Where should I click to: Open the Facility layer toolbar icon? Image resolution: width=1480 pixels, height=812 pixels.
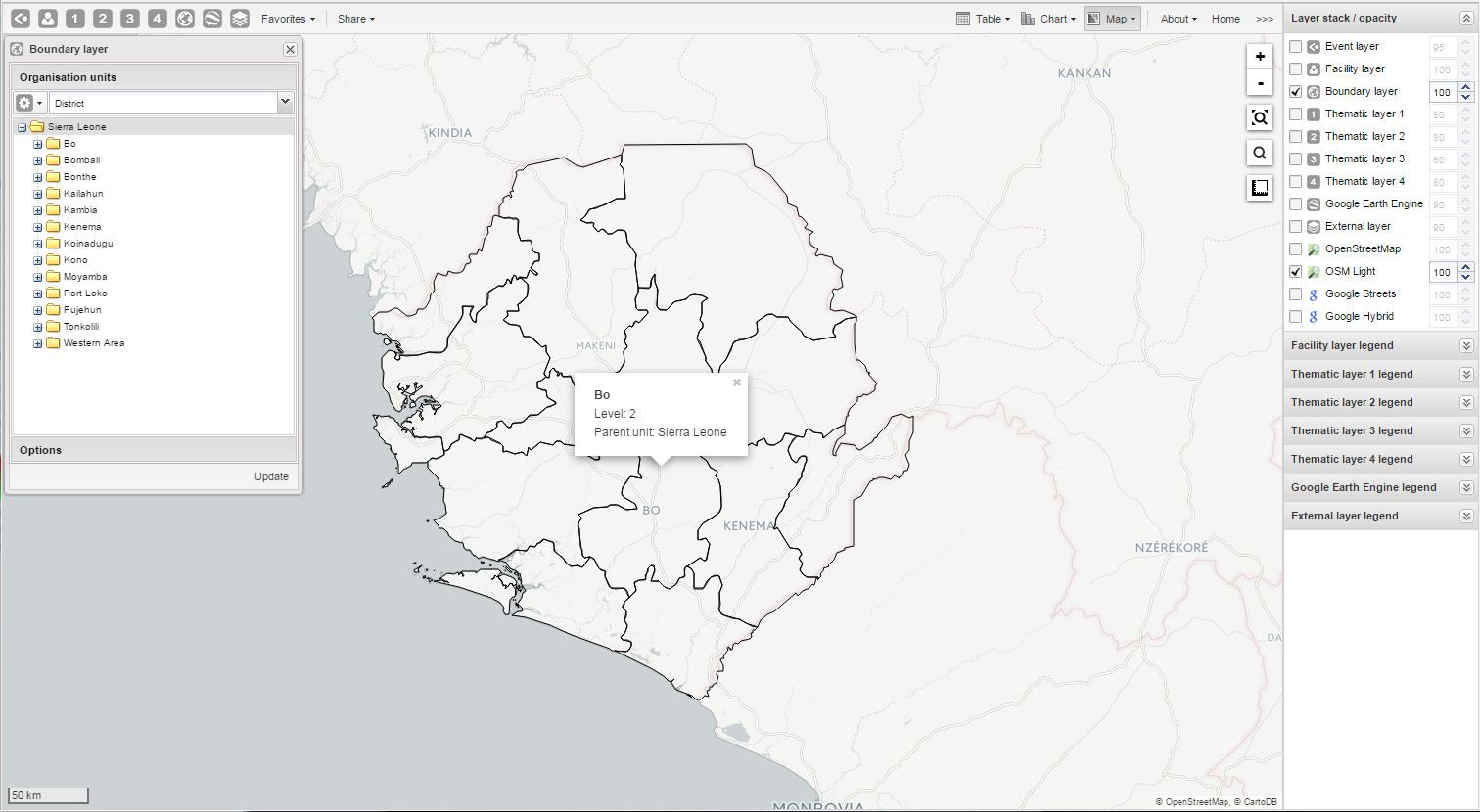tap(48, 19)
